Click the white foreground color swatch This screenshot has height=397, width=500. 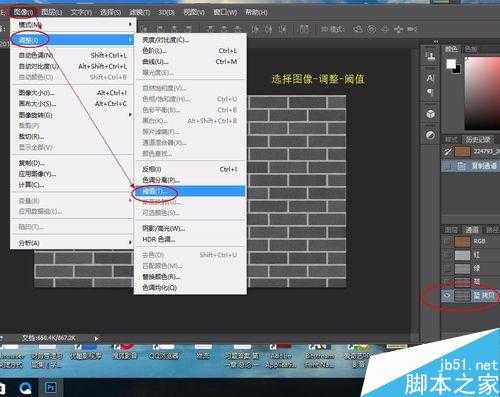[451, 64]
